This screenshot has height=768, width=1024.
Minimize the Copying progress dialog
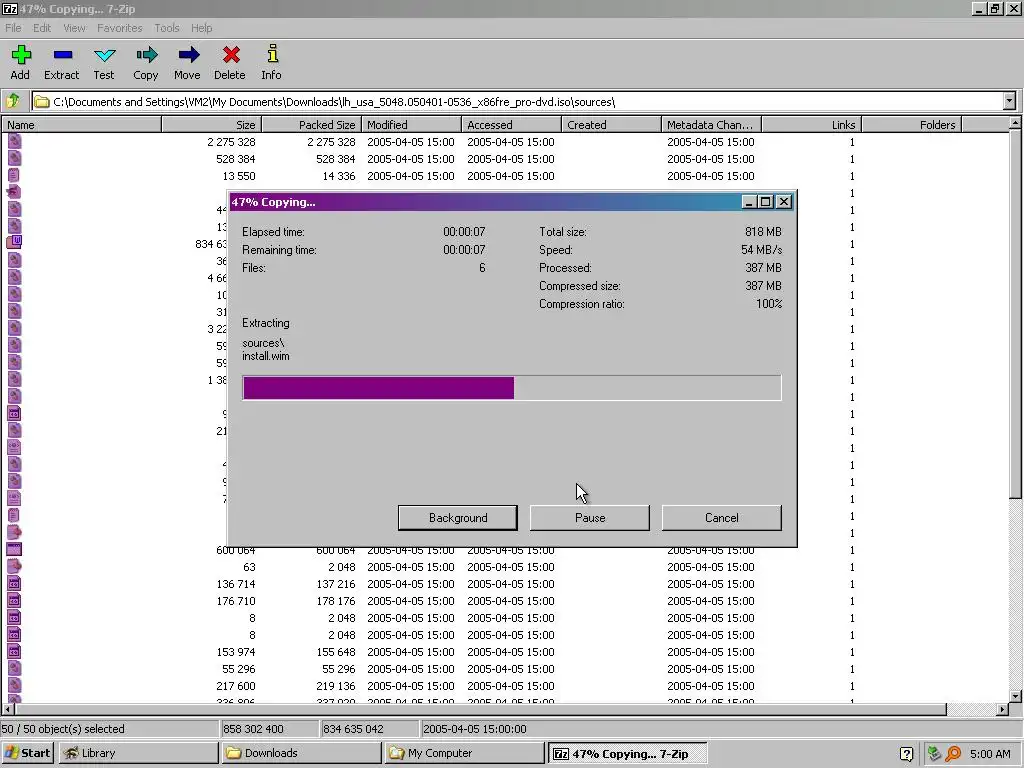(750, 202)
